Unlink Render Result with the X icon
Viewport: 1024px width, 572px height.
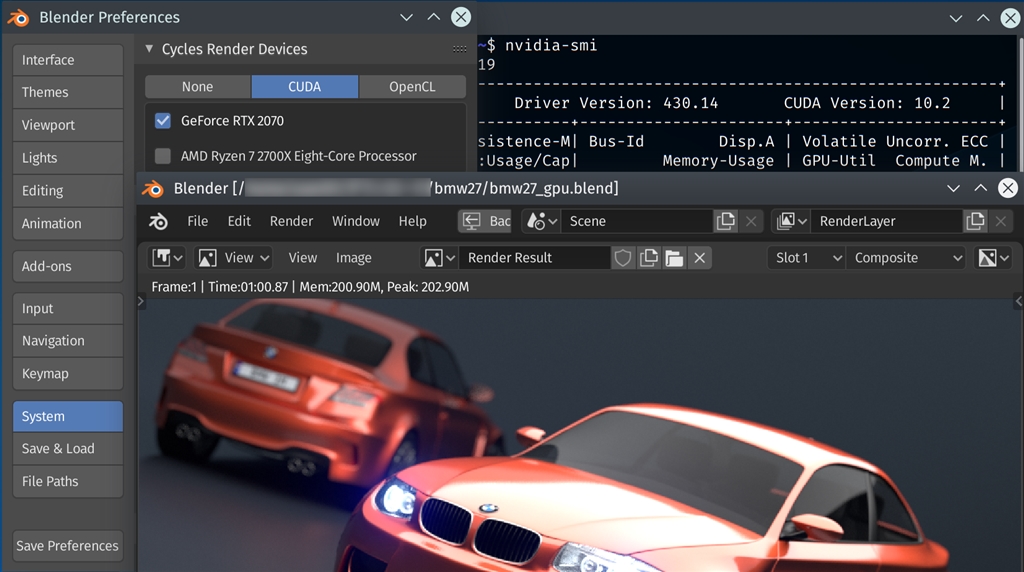coord(699,258)
